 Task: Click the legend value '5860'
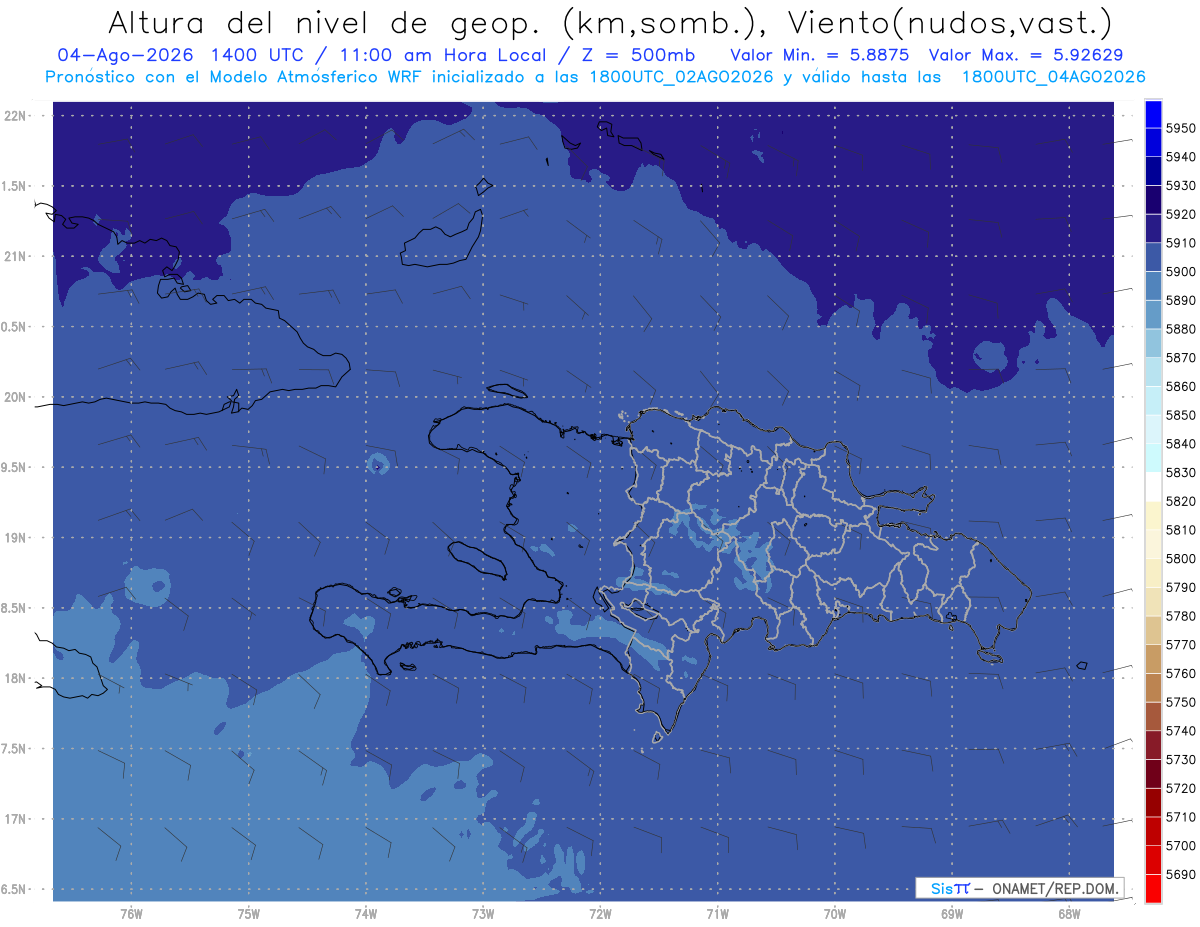(1180, 387)
